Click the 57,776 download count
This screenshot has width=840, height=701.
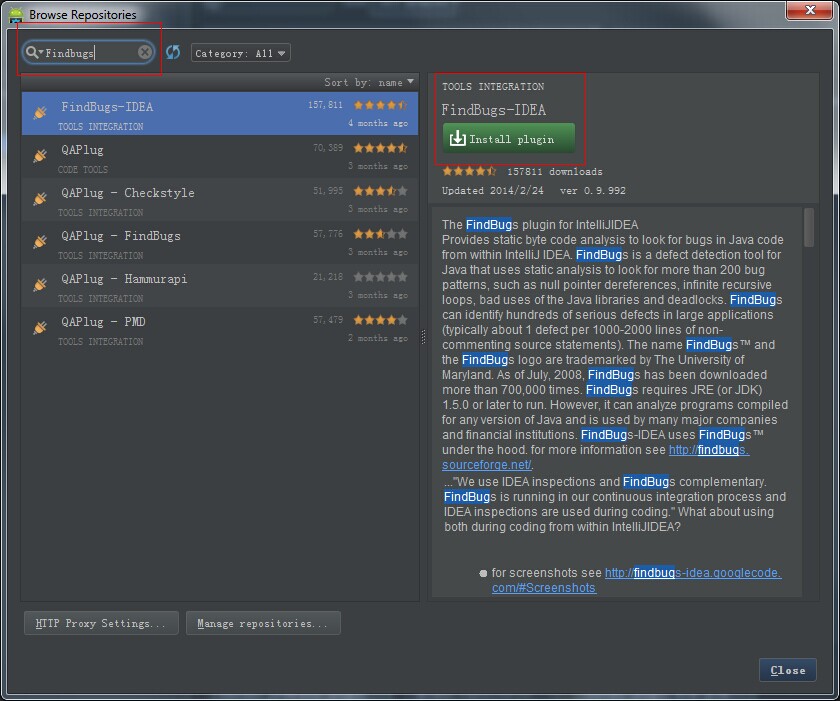coord(328,234)
